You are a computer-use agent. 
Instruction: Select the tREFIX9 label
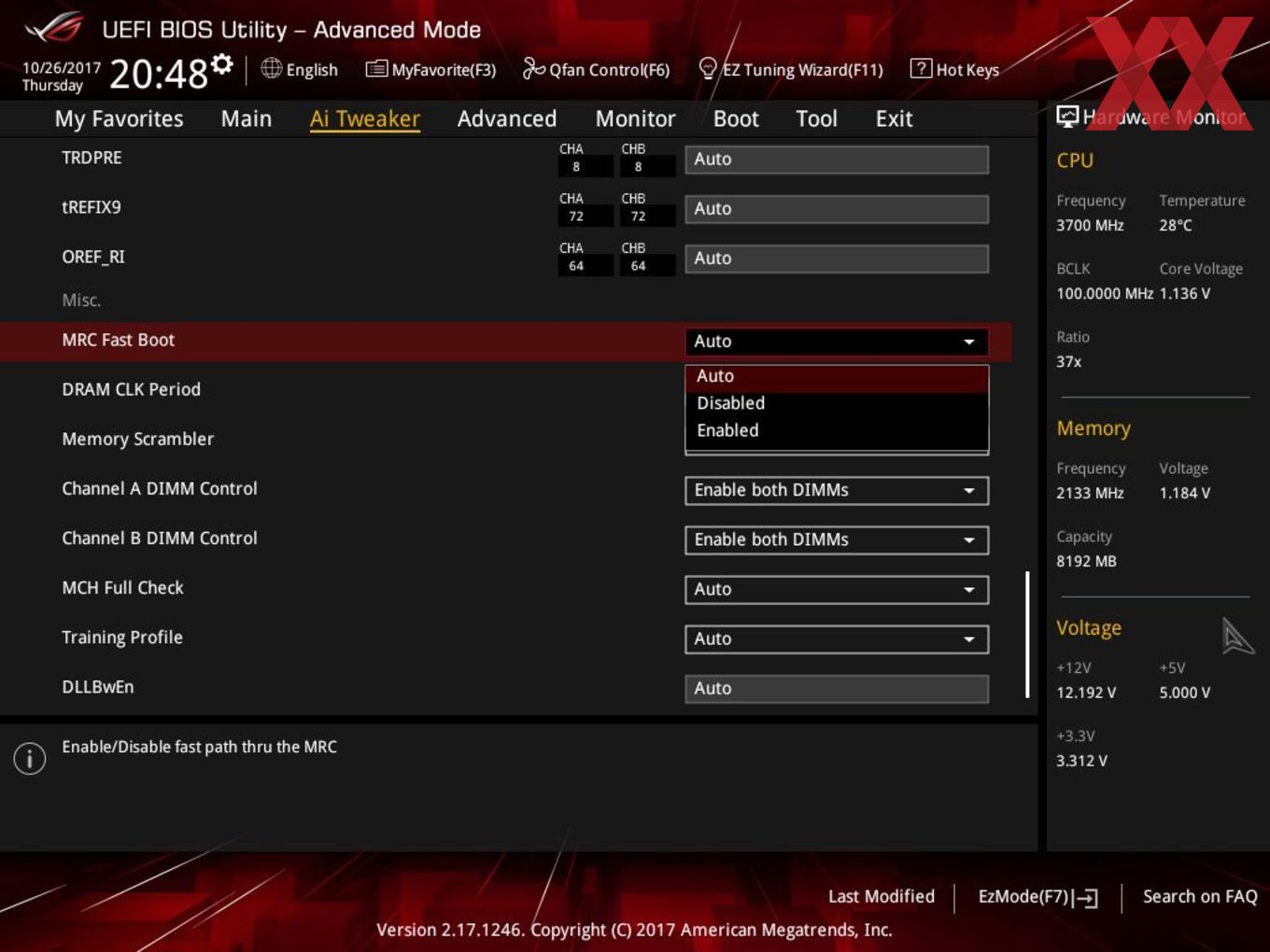(x=92, y=207)
